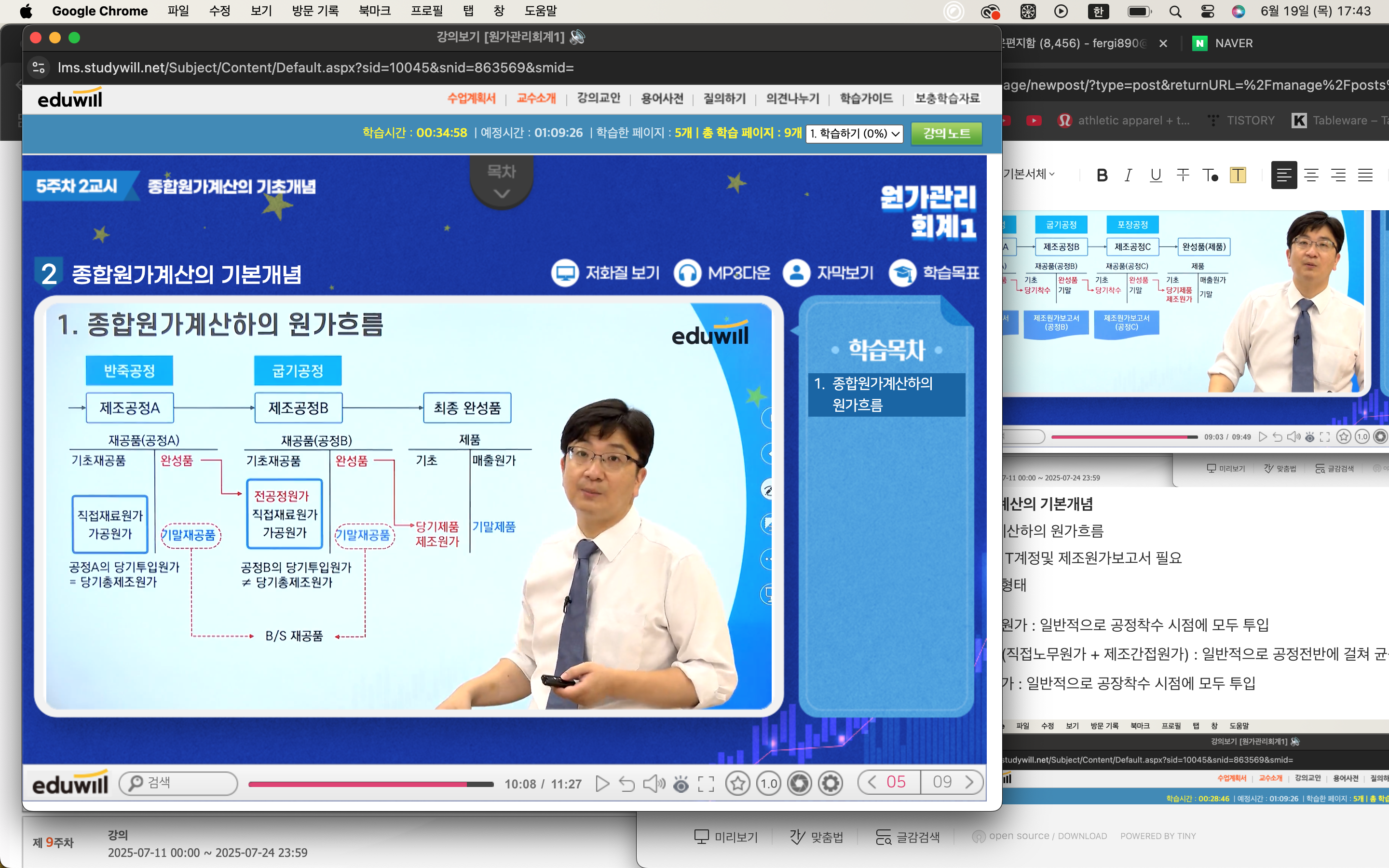
Task: Click the 강의노트 button
Action: click(x=946, y=134)
